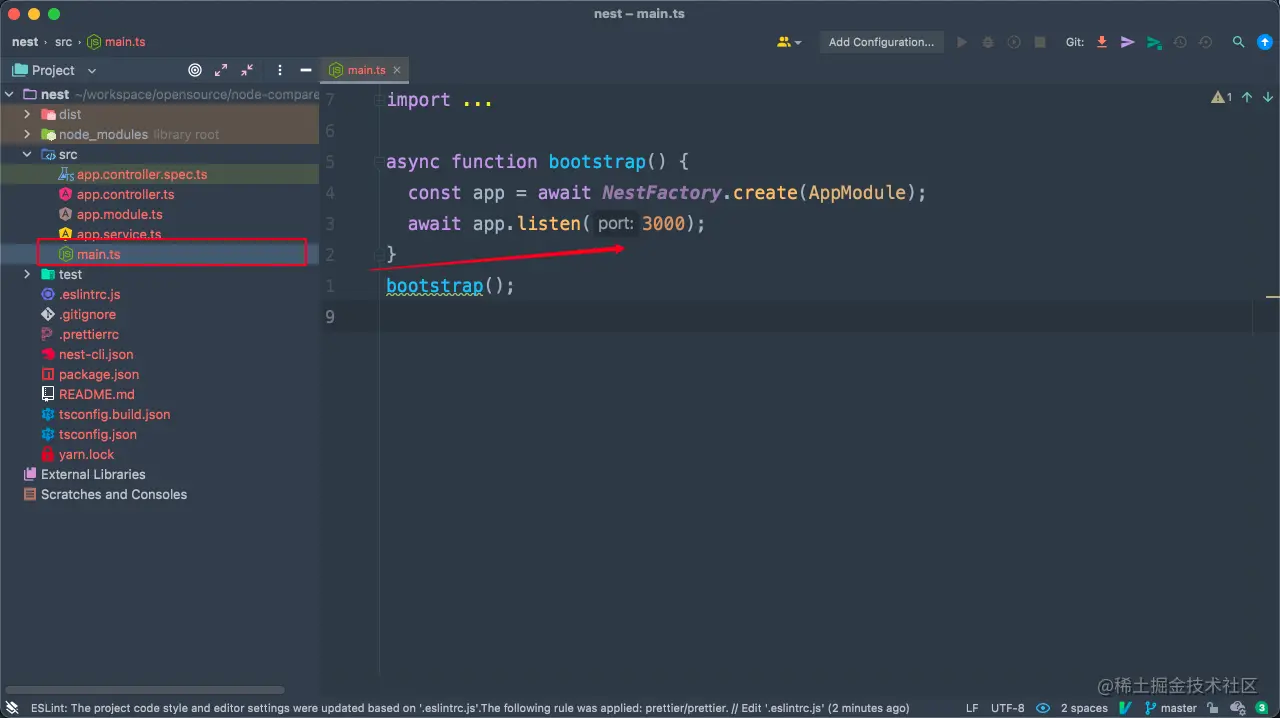Open tsconfig.json file

point(98,434)
